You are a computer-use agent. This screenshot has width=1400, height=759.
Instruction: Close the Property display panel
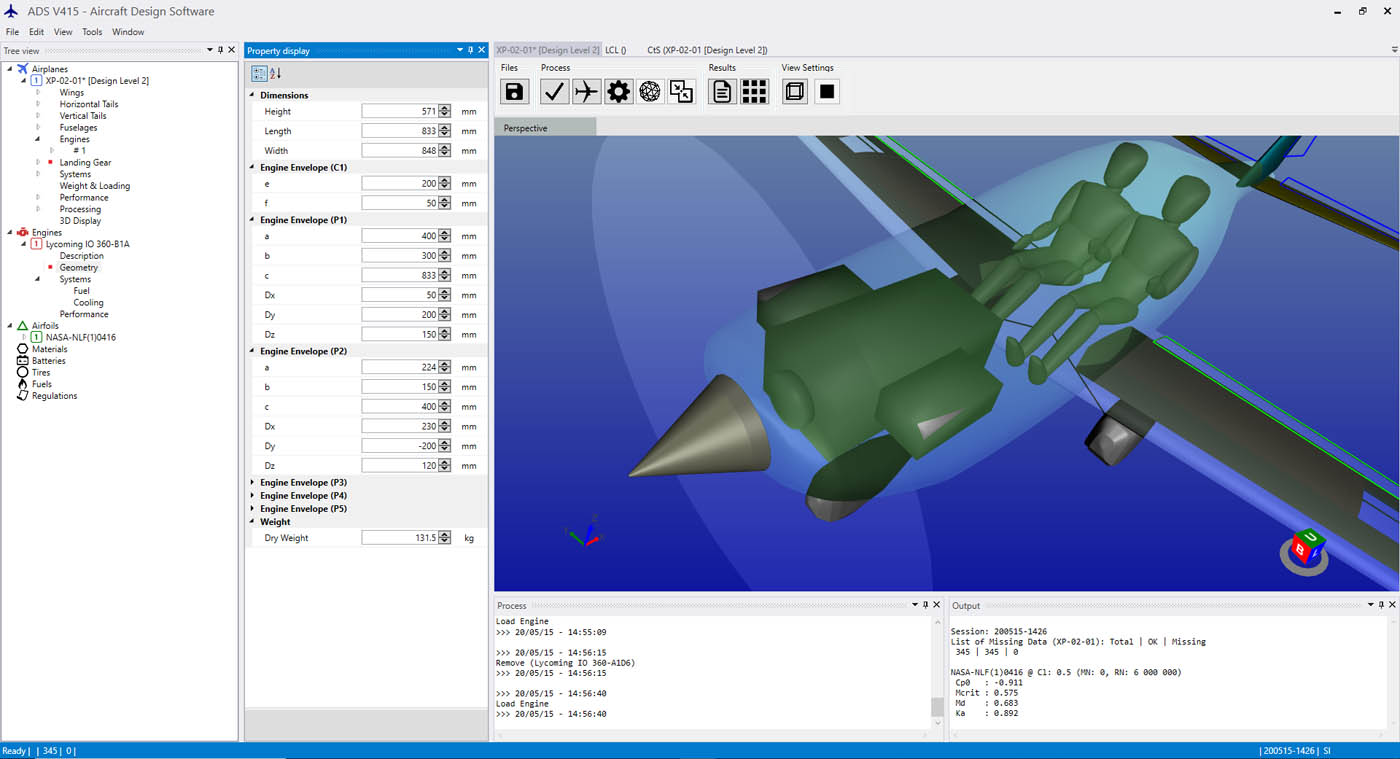tap(482, 50)
